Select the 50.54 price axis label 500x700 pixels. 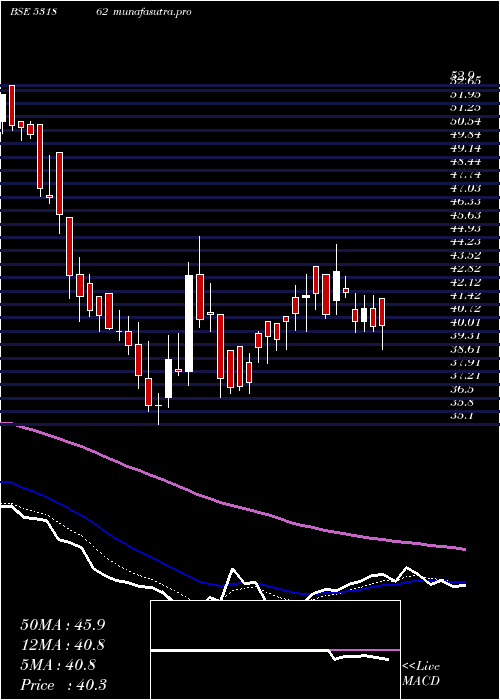click(x=464, y=121)
